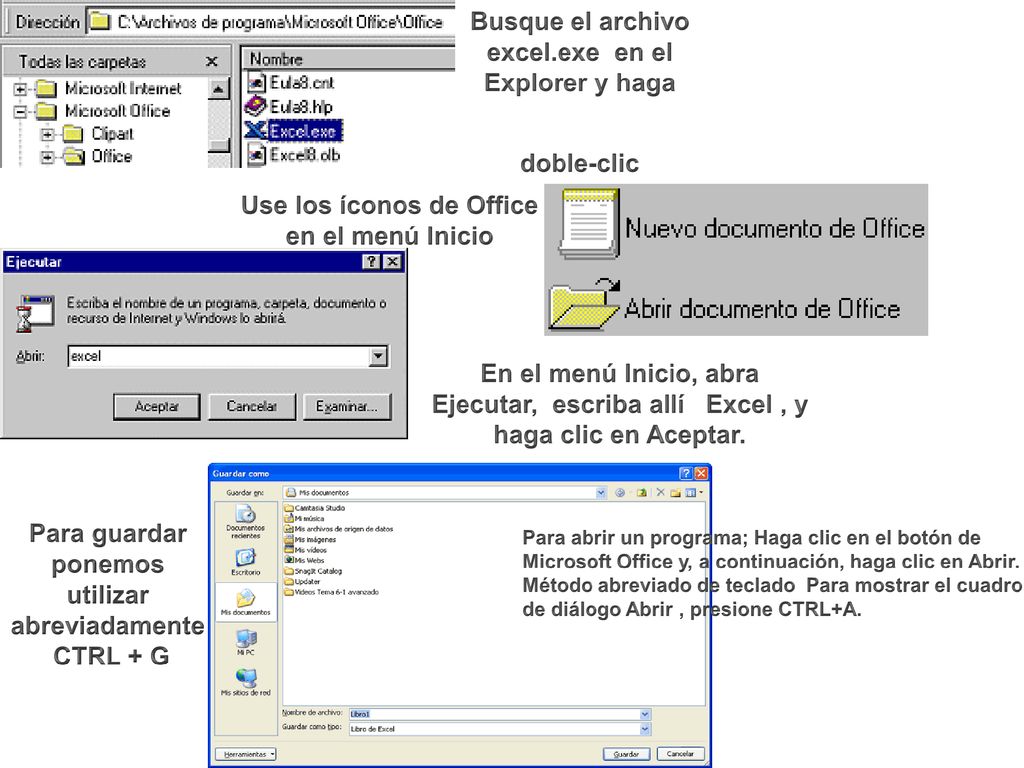
Task: Click the 'Nuevo documento de Office' label
Action: [775, 229]
